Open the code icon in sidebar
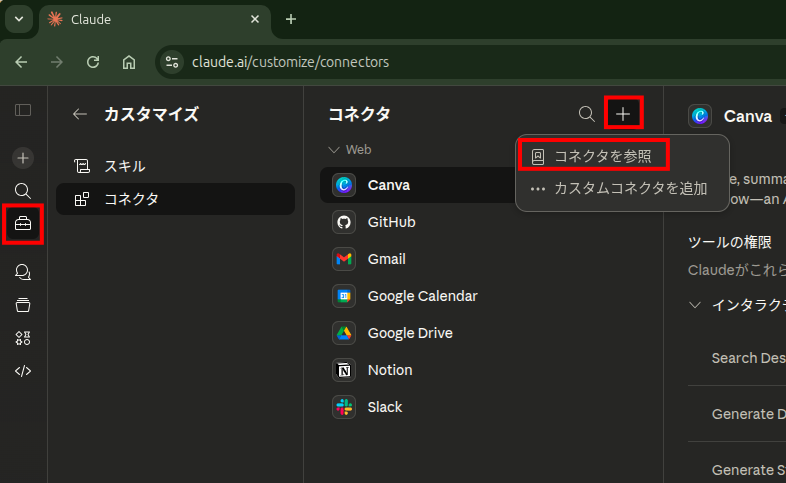Viewport: 786px width, 483px height. 23,371
